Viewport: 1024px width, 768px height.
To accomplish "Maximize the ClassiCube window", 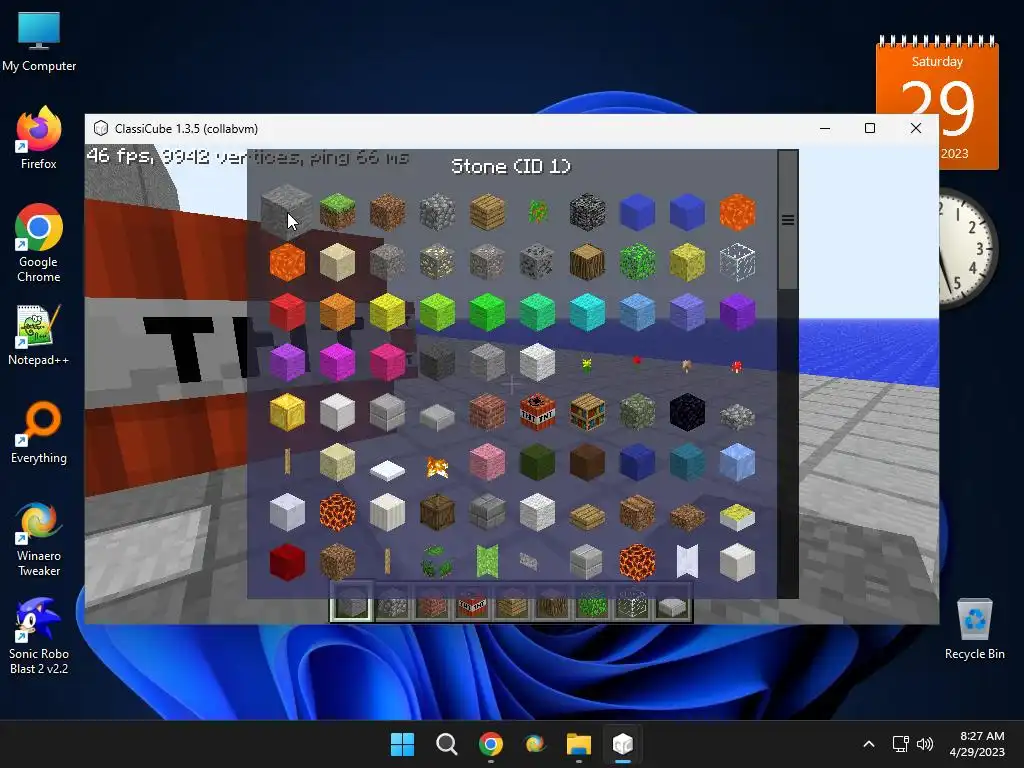I will point(870,128).
